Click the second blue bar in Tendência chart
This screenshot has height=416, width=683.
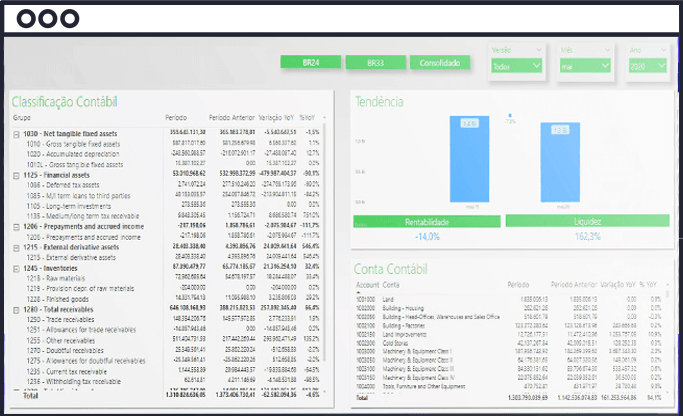[x=560, y=162]
